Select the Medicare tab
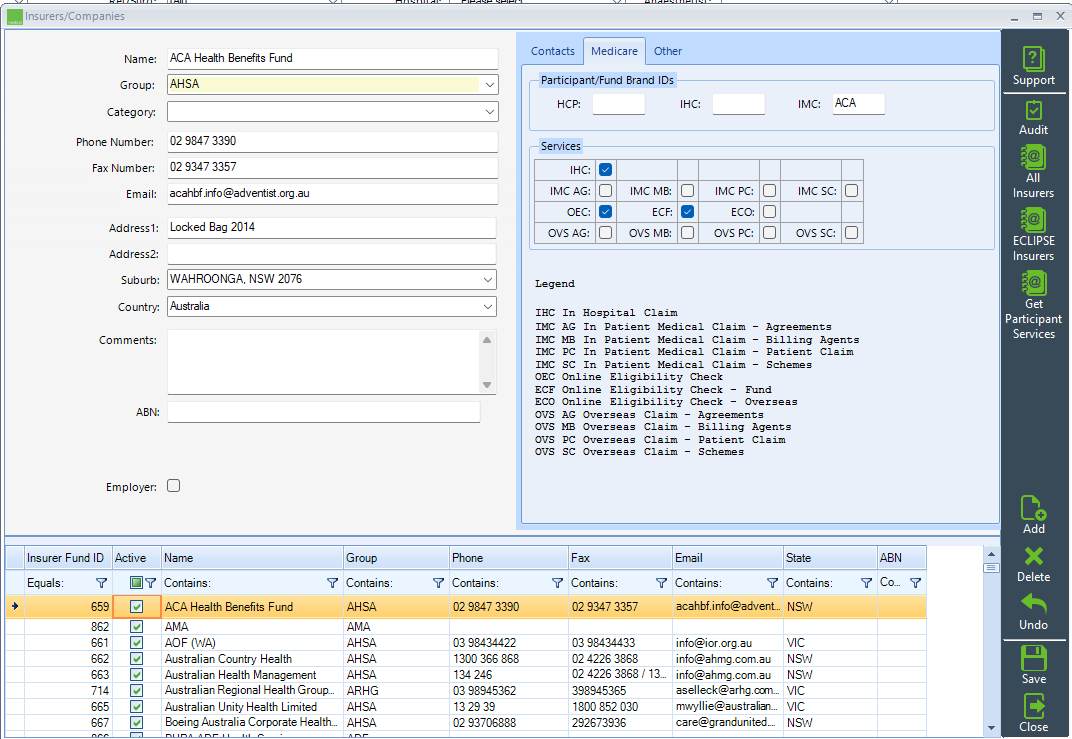The height and width of the screenshot is (739, 1072). [614, 51]
